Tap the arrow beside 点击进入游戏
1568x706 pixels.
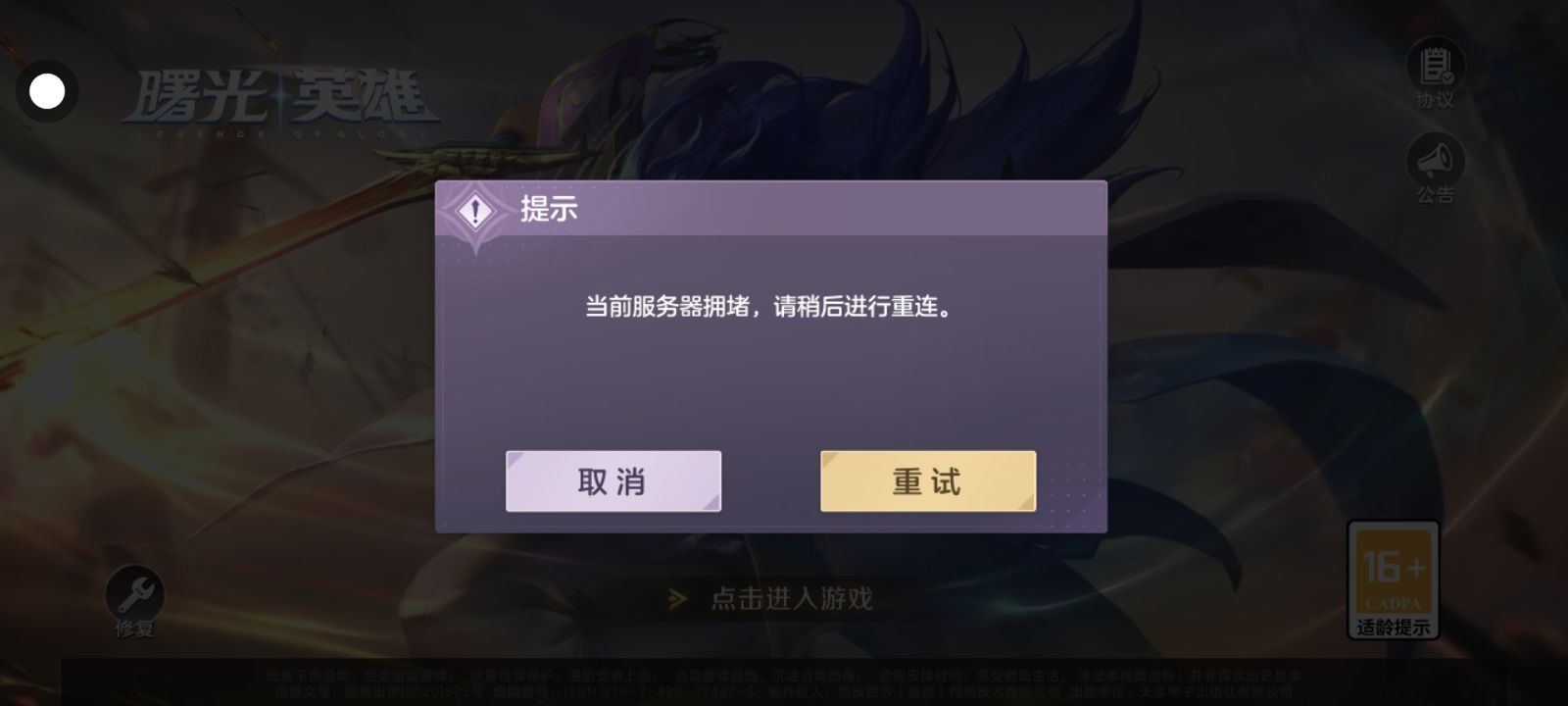[677, 598]
